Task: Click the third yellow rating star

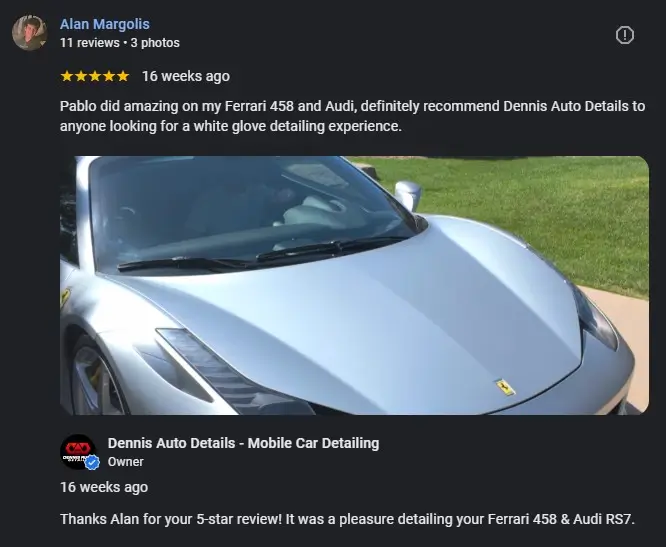Action: tap(95, 76)
